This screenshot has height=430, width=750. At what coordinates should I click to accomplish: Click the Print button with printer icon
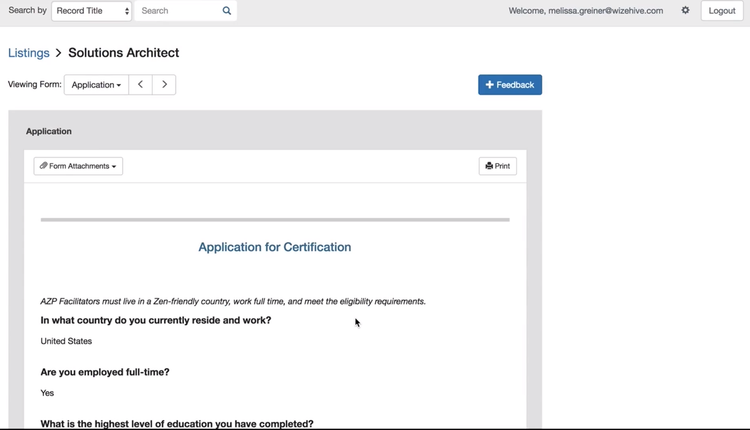pos(497,166)
